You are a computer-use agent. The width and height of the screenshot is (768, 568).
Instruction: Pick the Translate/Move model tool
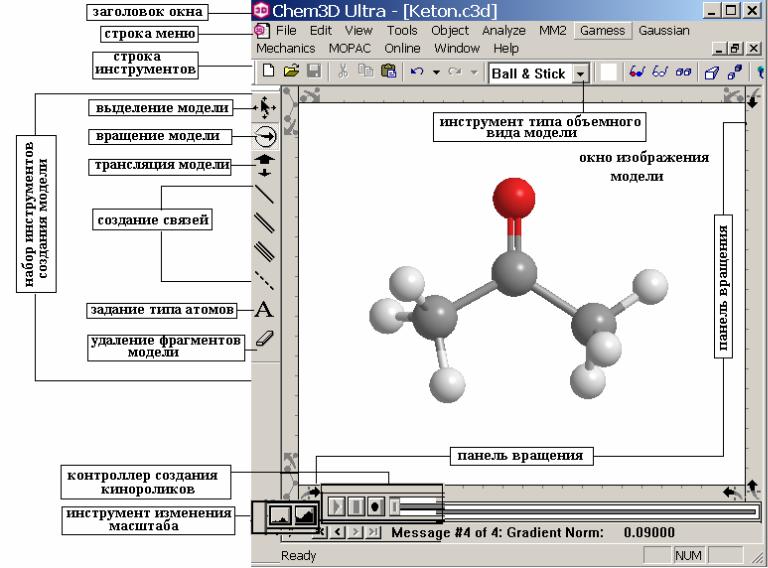[x=264, y=165]
